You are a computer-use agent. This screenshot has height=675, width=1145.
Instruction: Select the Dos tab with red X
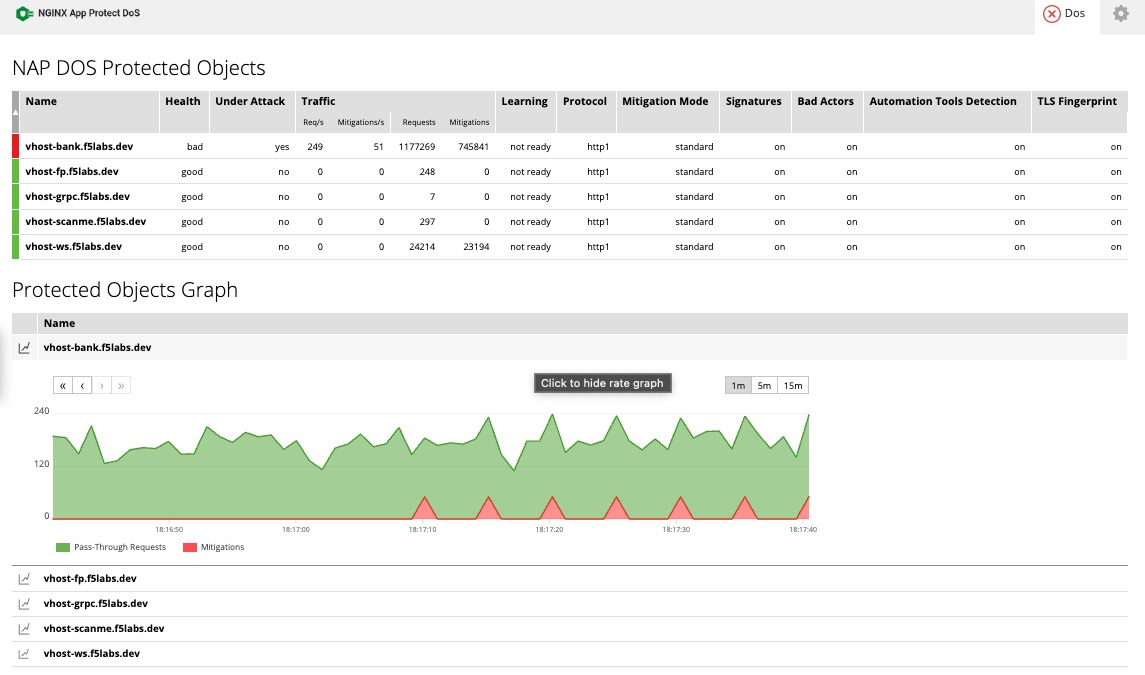tap(1065, 13)
